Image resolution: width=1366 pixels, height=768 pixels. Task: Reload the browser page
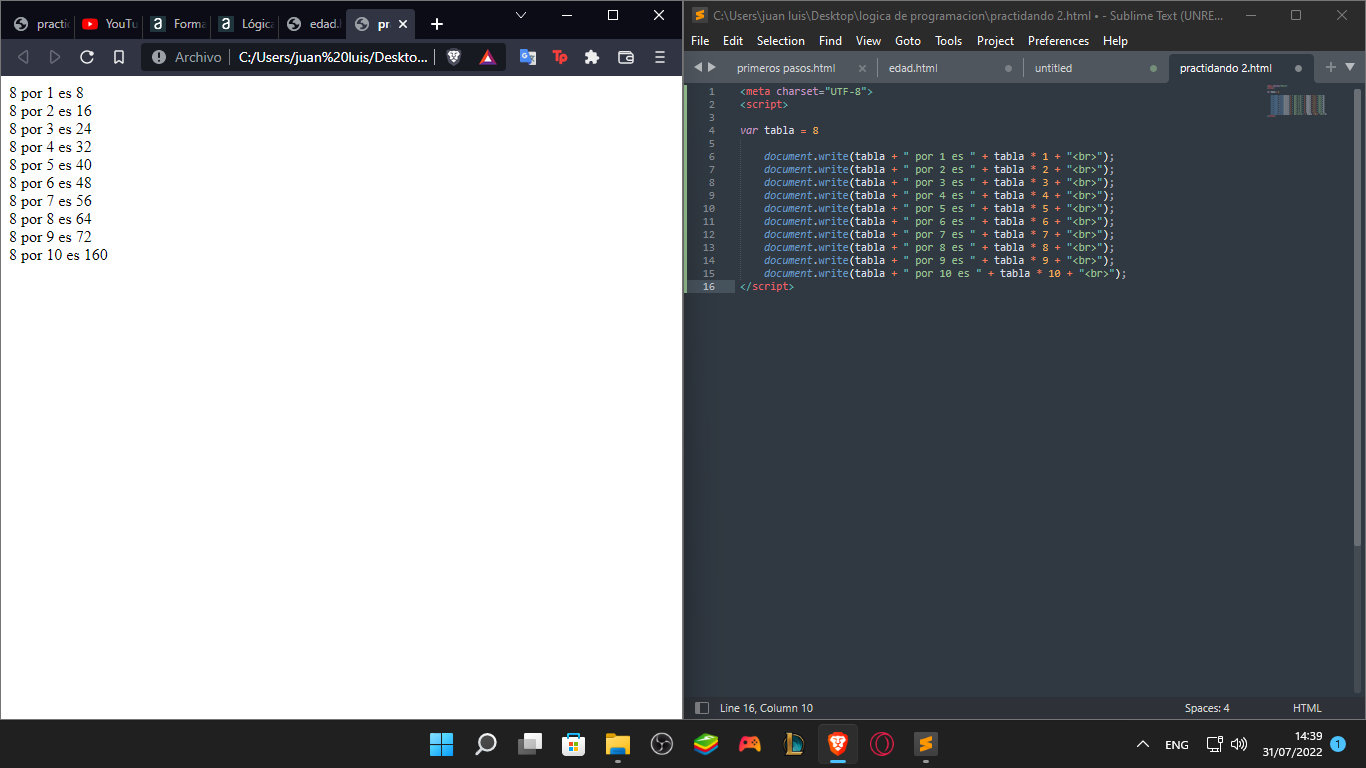coord(87,57)
